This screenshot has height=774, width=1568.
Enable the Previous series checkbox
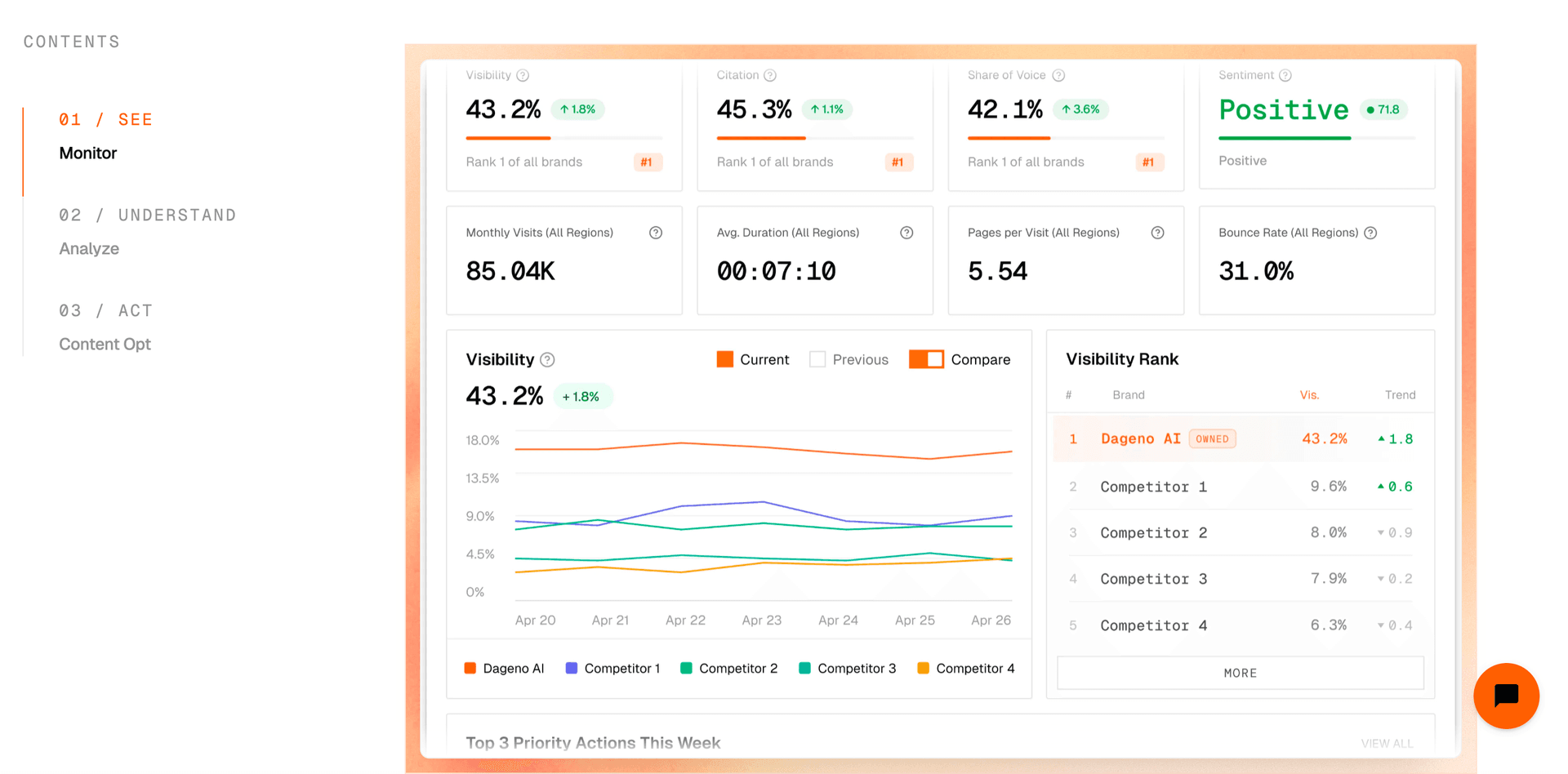point(817,359)
